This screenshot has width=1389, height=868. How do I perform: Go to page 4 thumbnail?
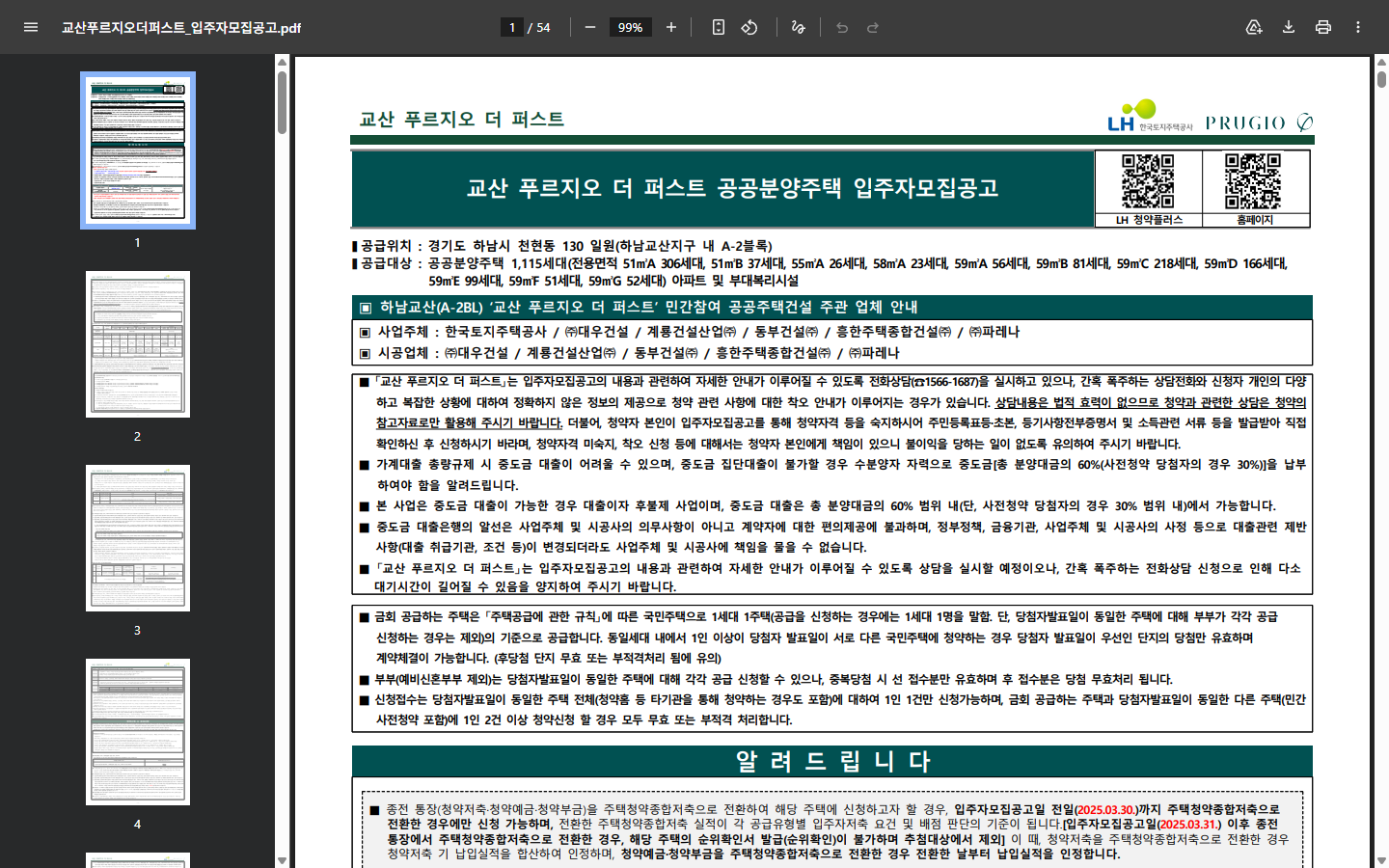pyautogui.click(x=138, y=732)
